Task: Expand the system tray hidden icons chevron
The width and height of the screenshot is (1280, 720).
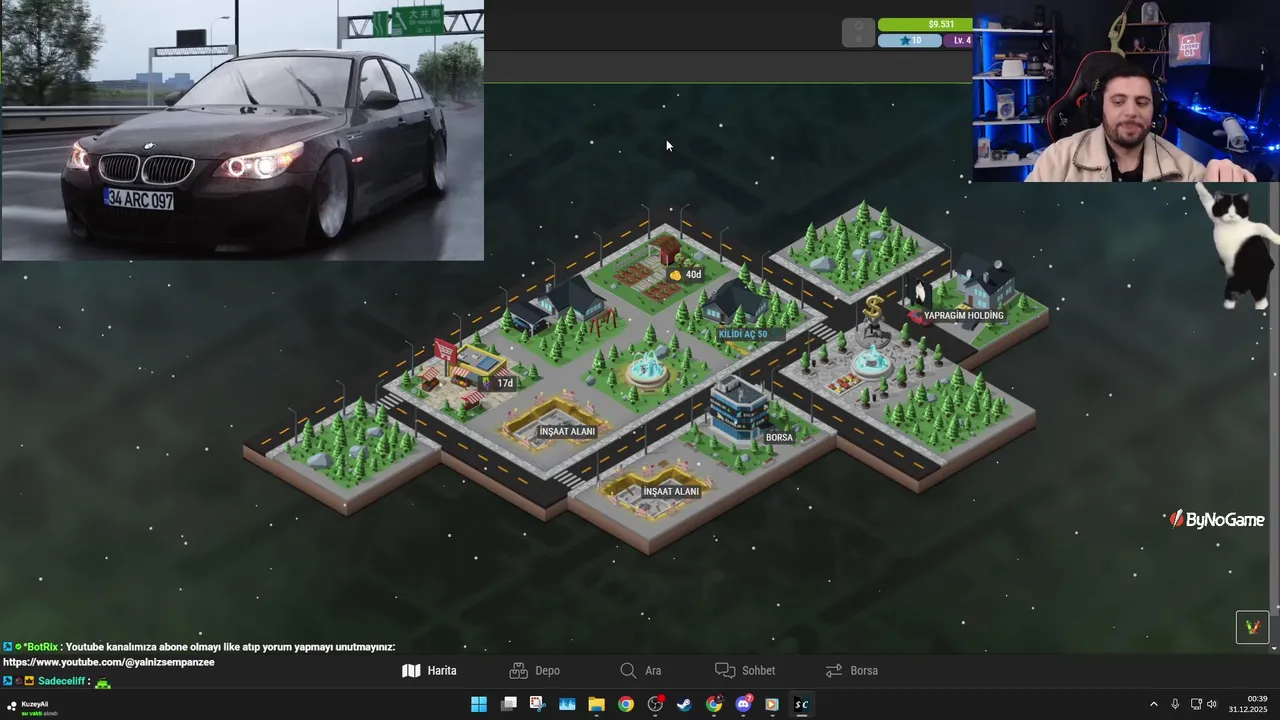Action: (1153, 704)
